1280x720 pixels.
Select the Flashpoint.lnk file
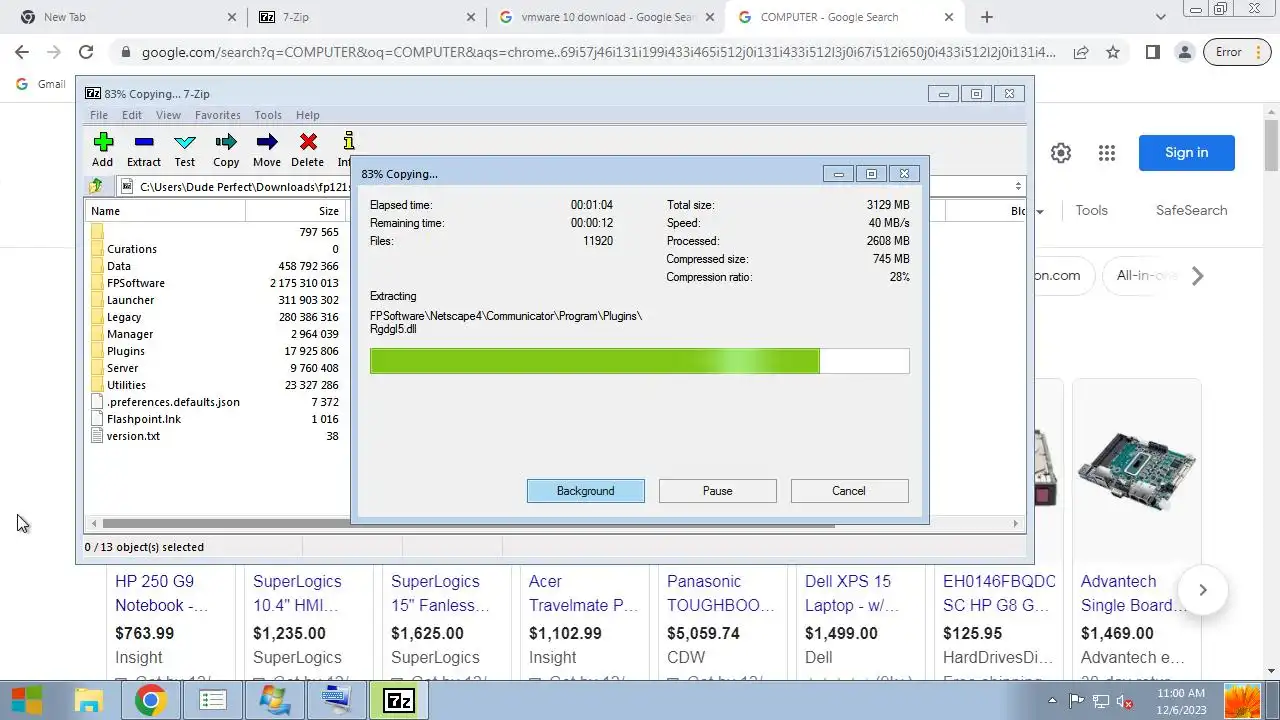coord(144,419)
